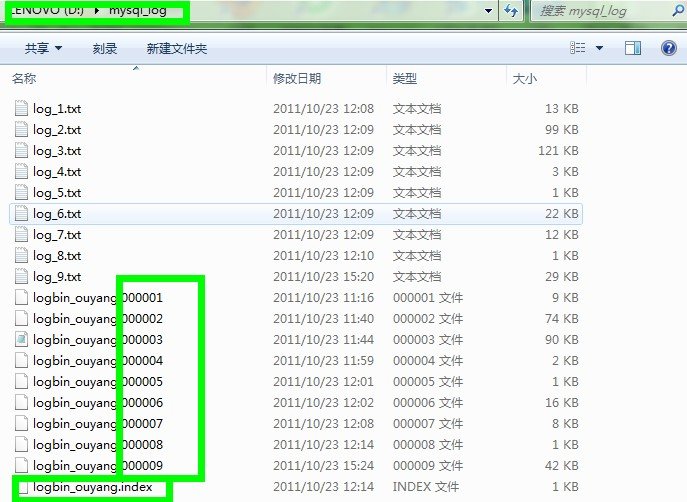This screenshot has width=687, height=502.
Task: Click the LENOVO (D:) breadcrumb segment
Action: point(47,11)
